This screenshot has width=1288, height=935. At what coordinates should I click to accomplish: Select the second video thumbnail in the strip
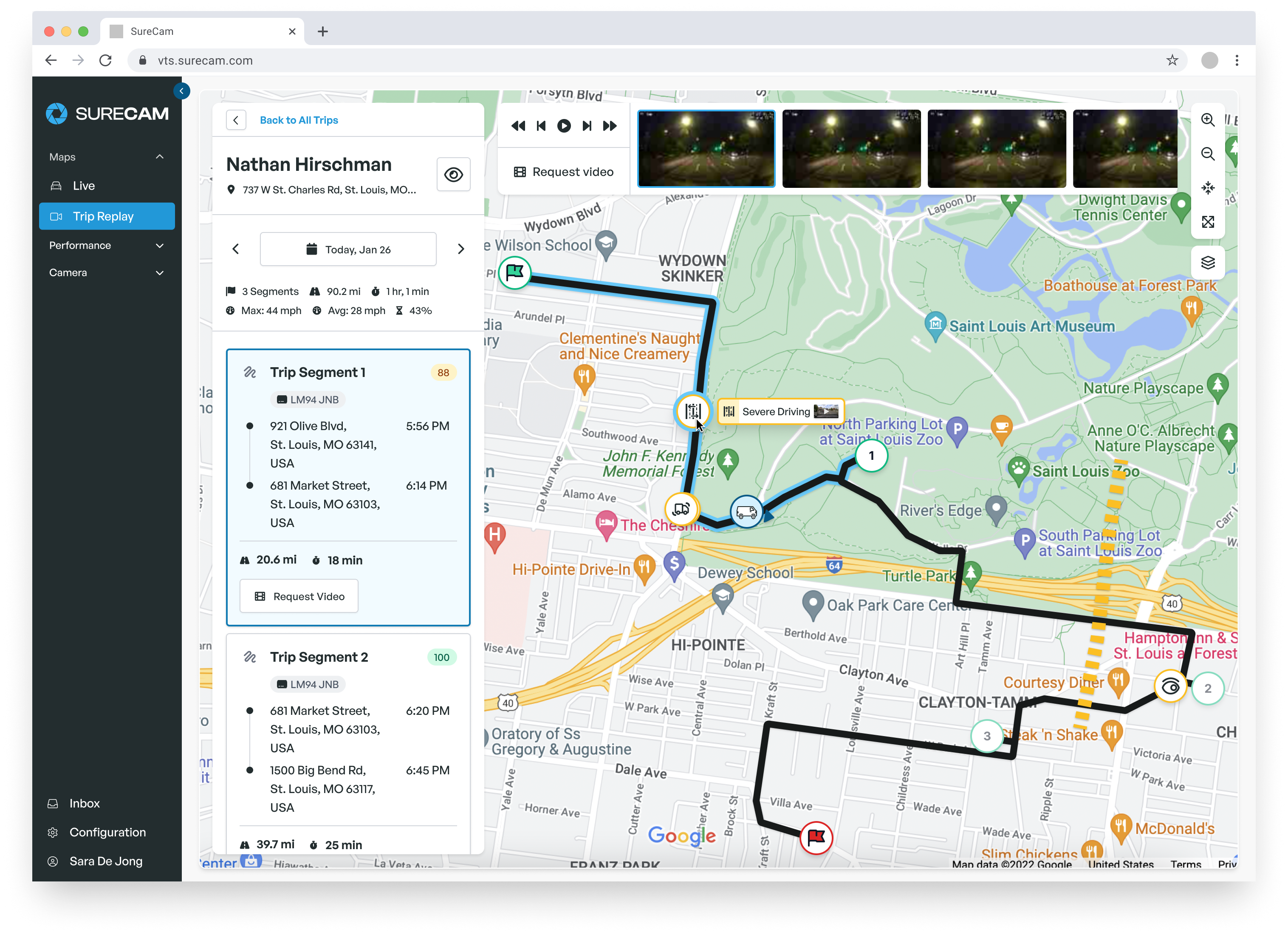tap(851, 149)
